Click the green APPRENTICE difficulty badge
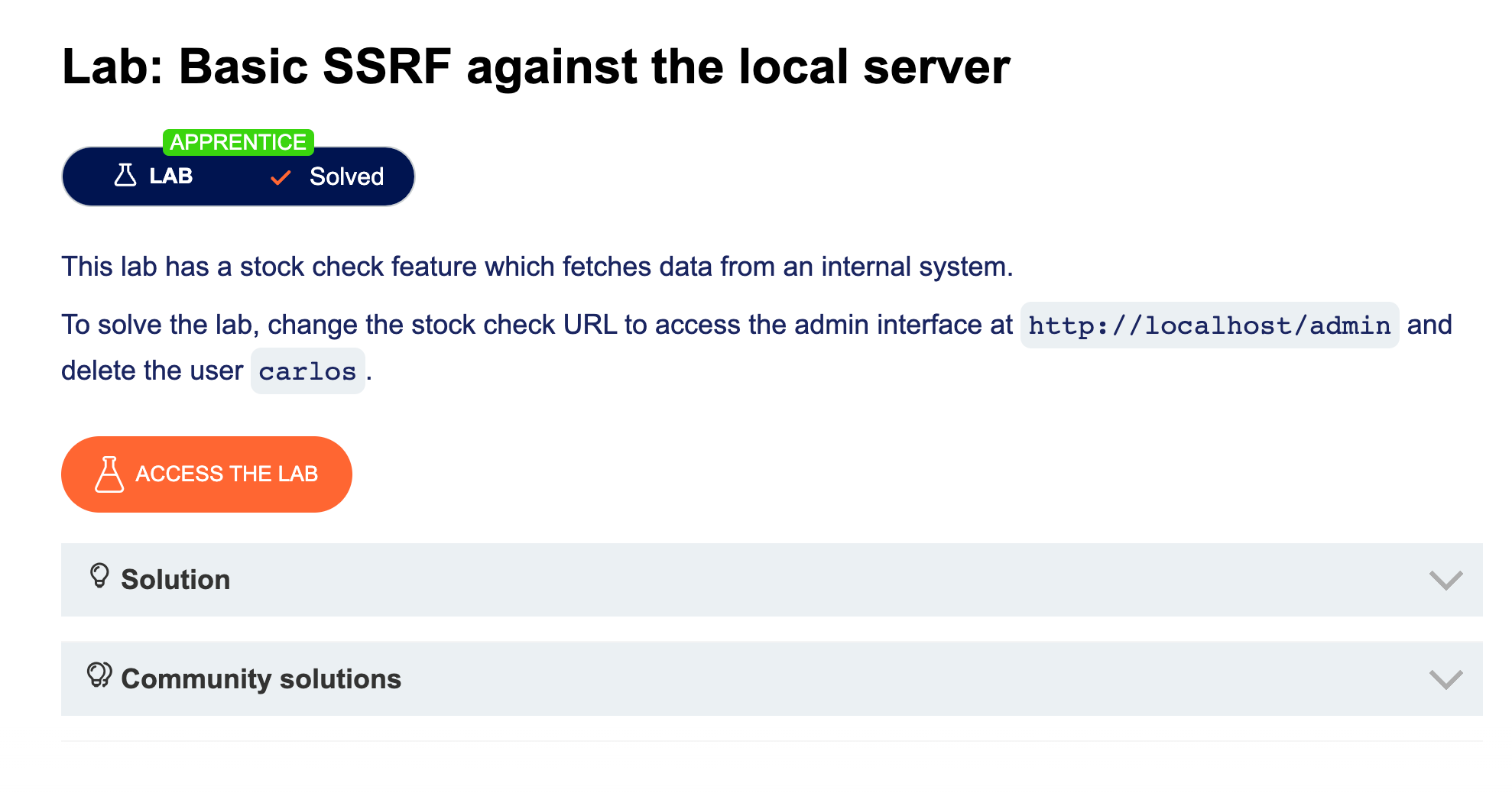The height and width of the screenshot is (793, 1512). 238,142
